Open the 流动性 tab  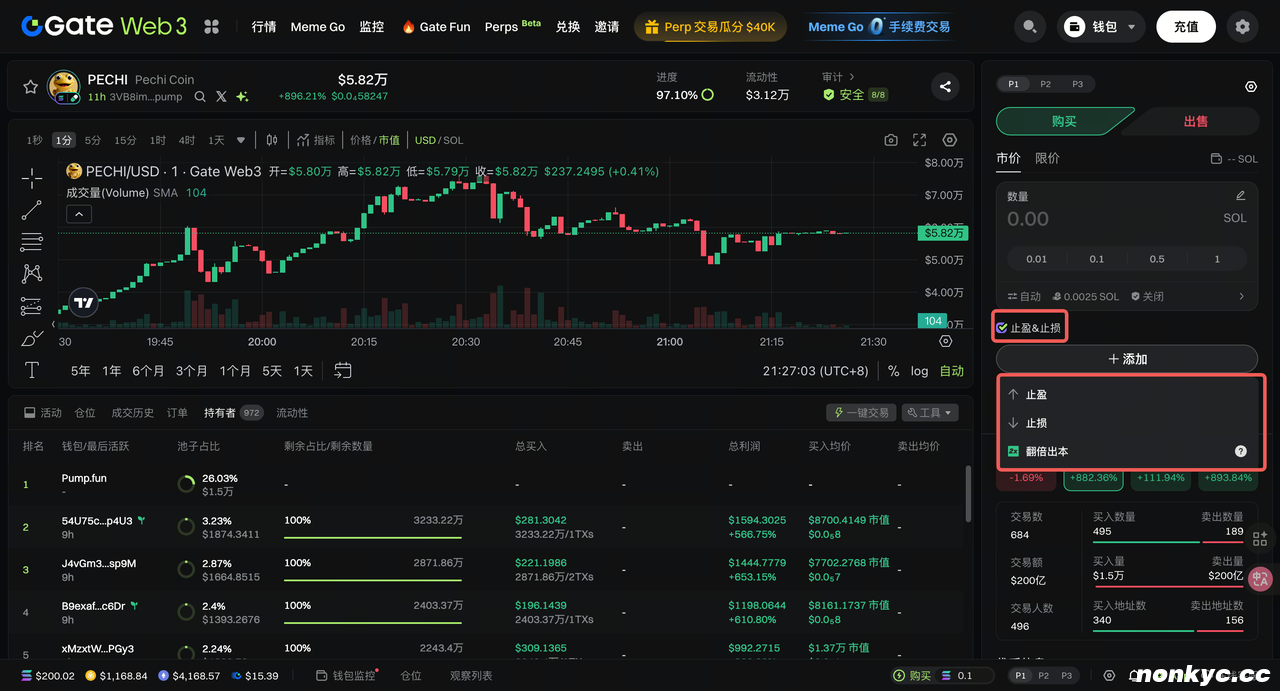(292, 413)
